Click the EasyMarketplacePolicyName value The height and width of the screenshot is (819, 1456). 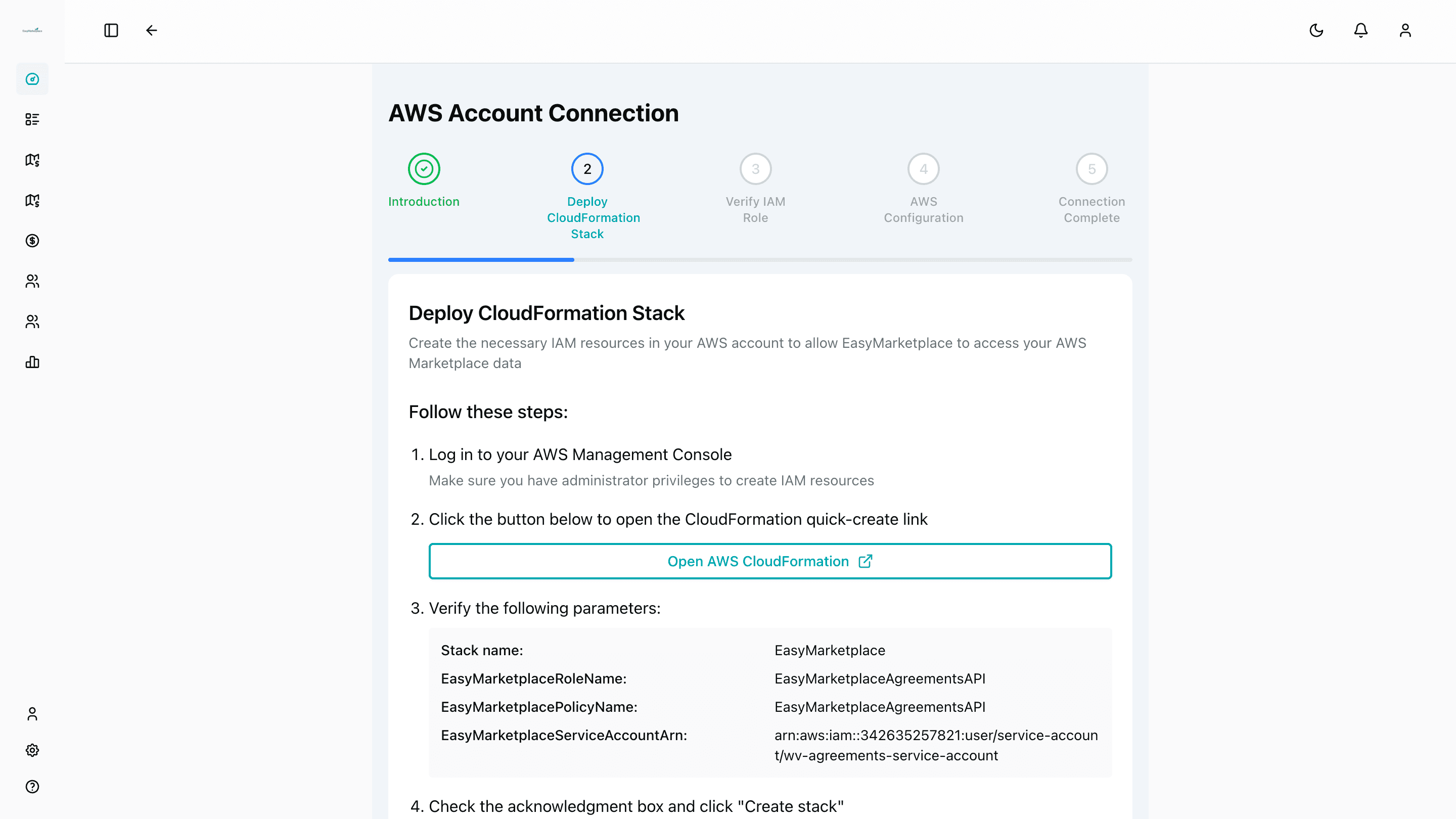880,707
